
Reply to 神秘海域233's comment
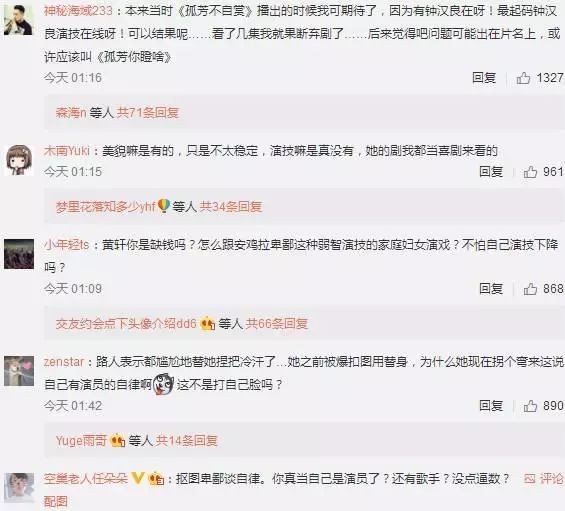pos(484,78)
